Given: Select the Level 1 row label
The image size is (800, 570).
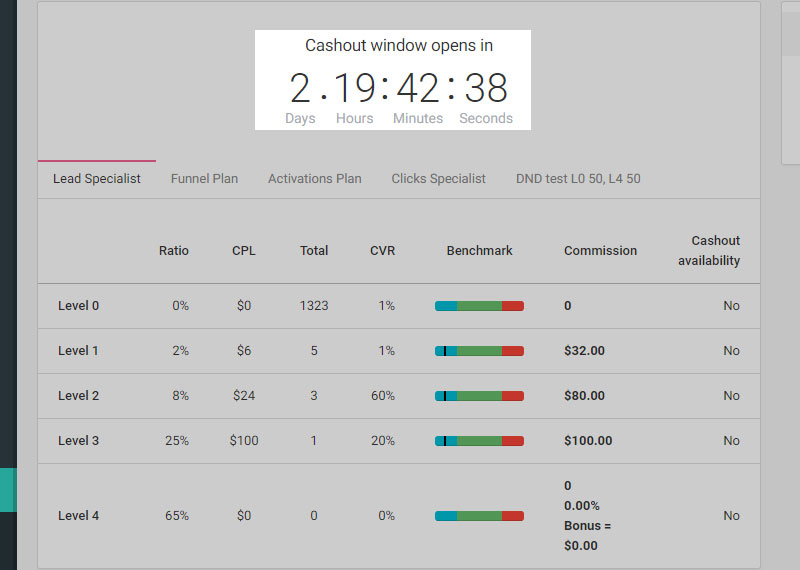Looking at the screenshot, I should [78, 351].
